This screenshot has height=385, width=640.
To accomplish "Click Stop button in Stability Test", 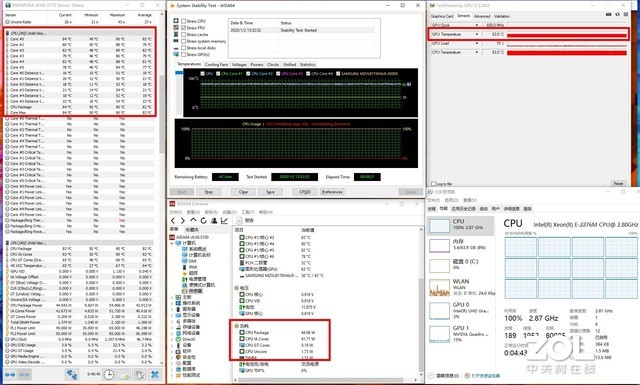I will pyautogui.click(x=209, y=192).
